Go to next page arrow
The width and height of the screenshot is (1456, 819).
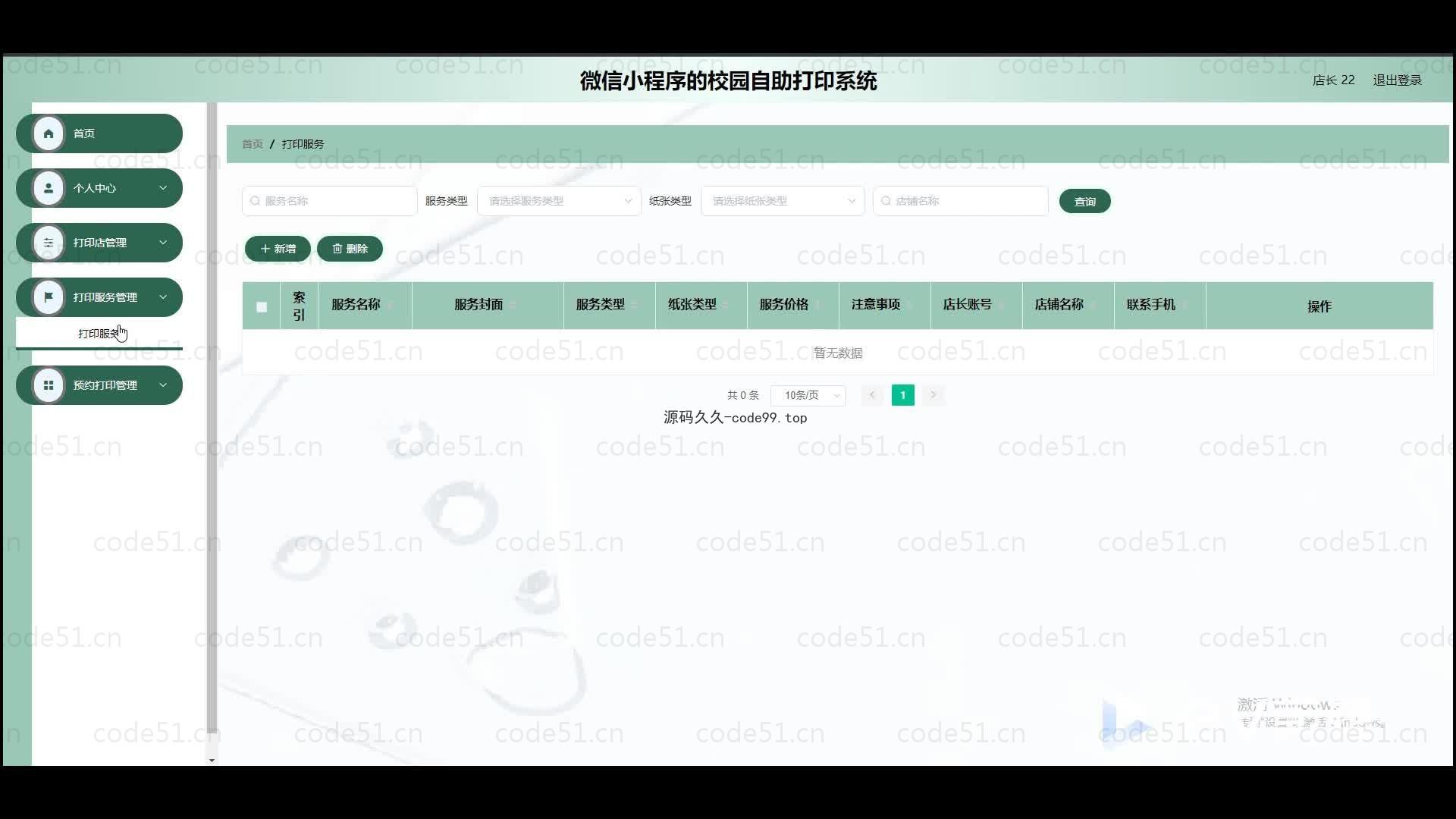(x=934, y=395)
